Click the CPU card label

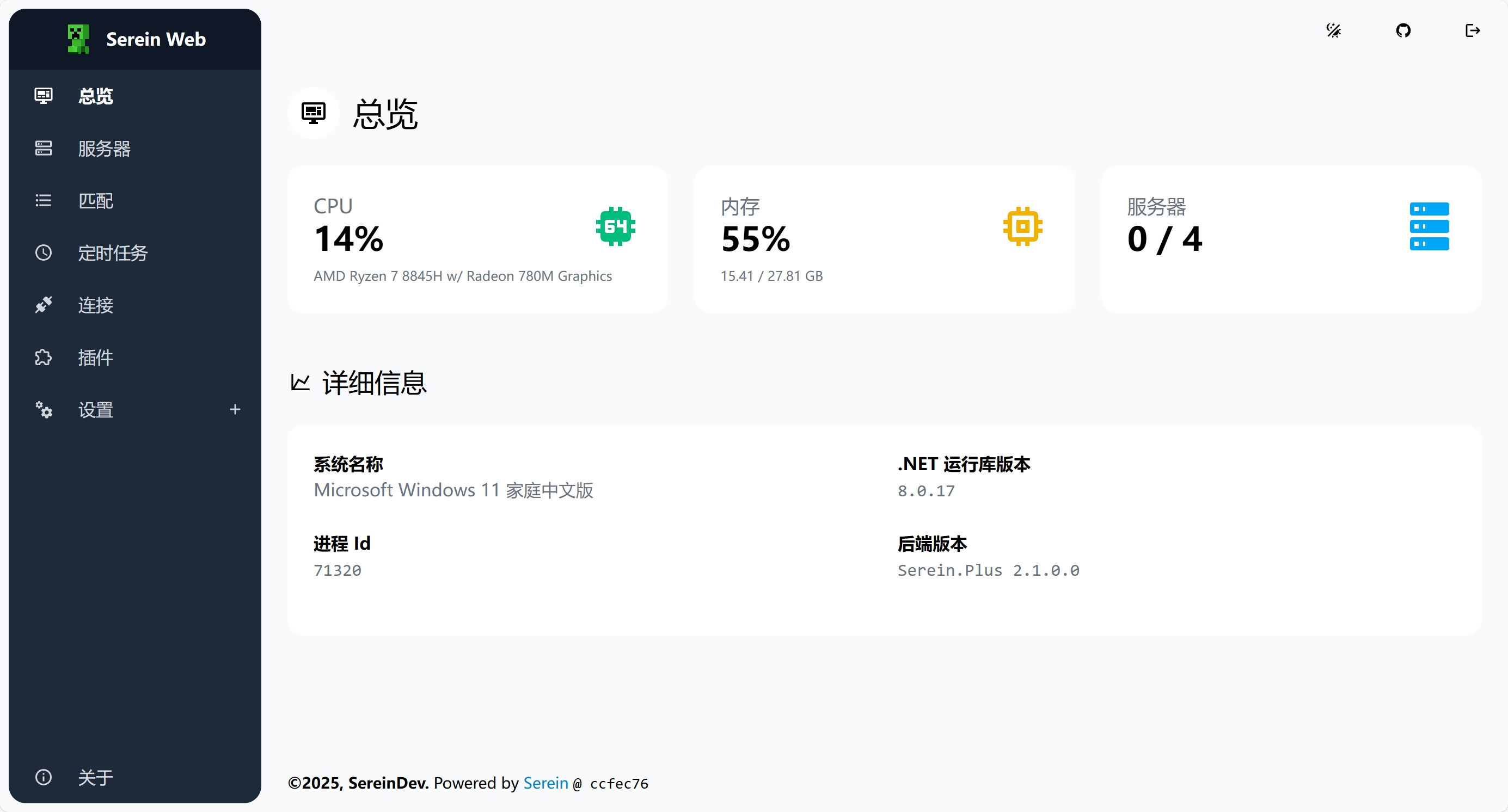tap(333, 205)
